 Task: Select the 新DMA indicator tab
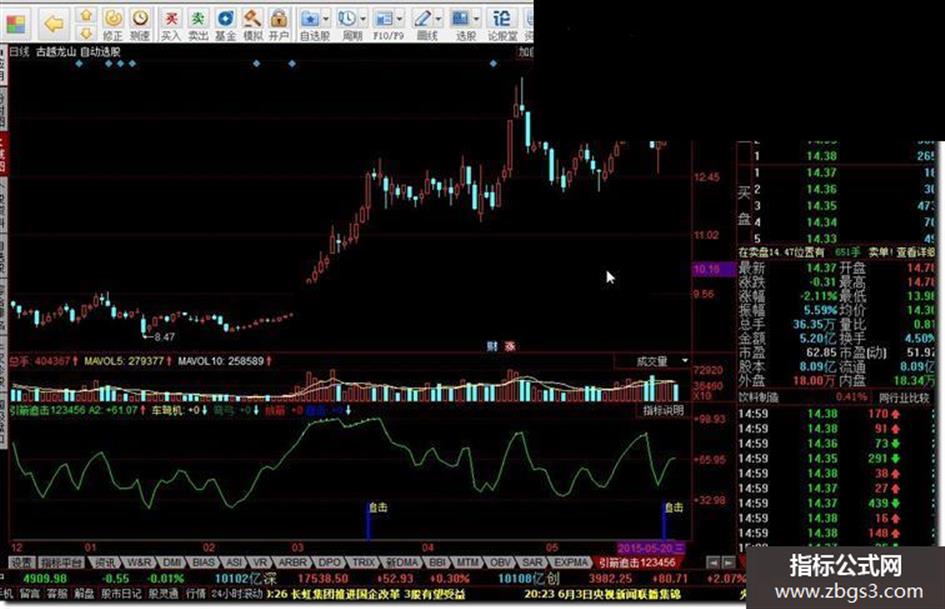tap(402, 563)
